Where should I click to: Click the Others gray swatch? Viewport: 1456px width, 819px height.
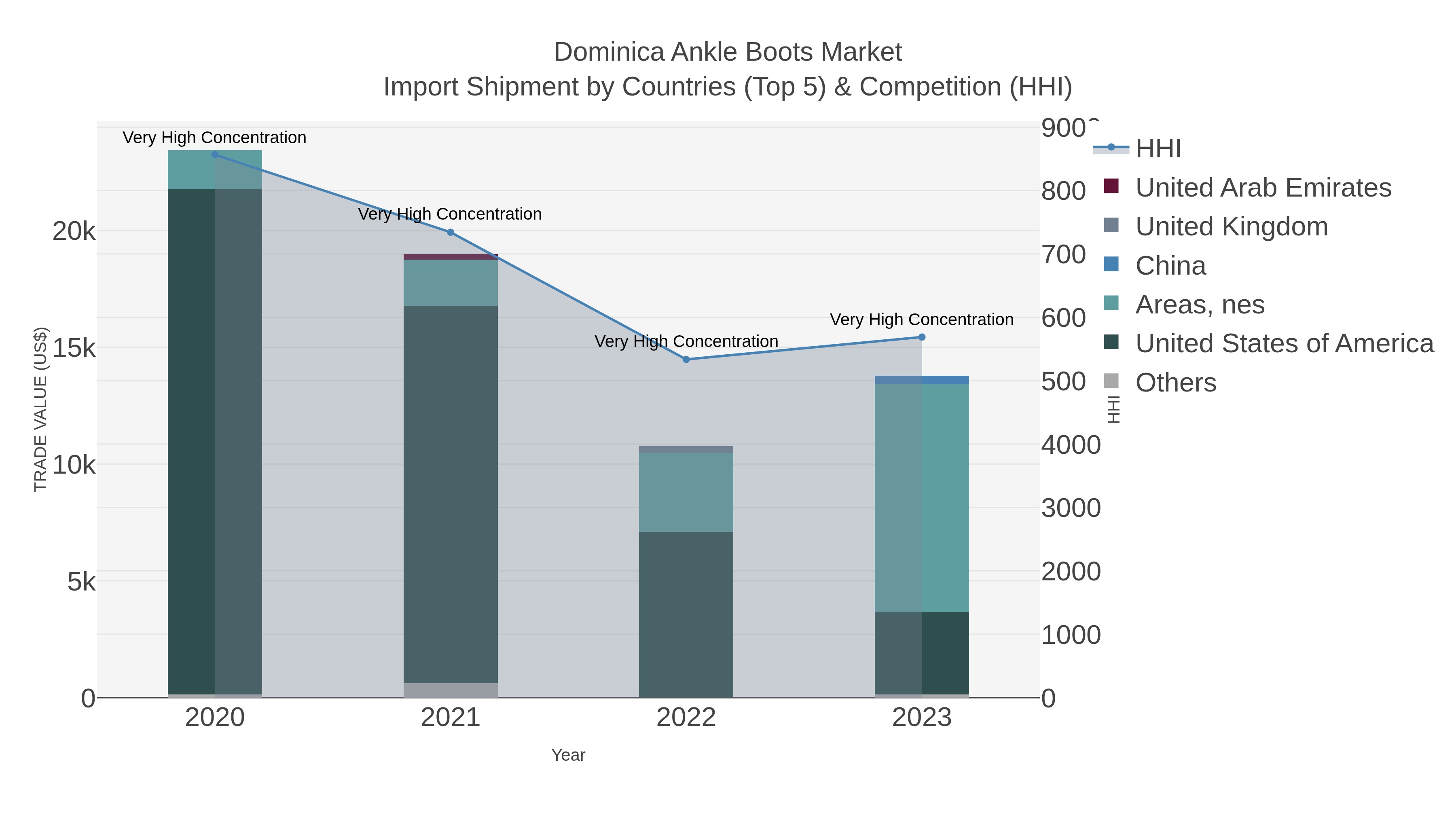coord(1111,381)
